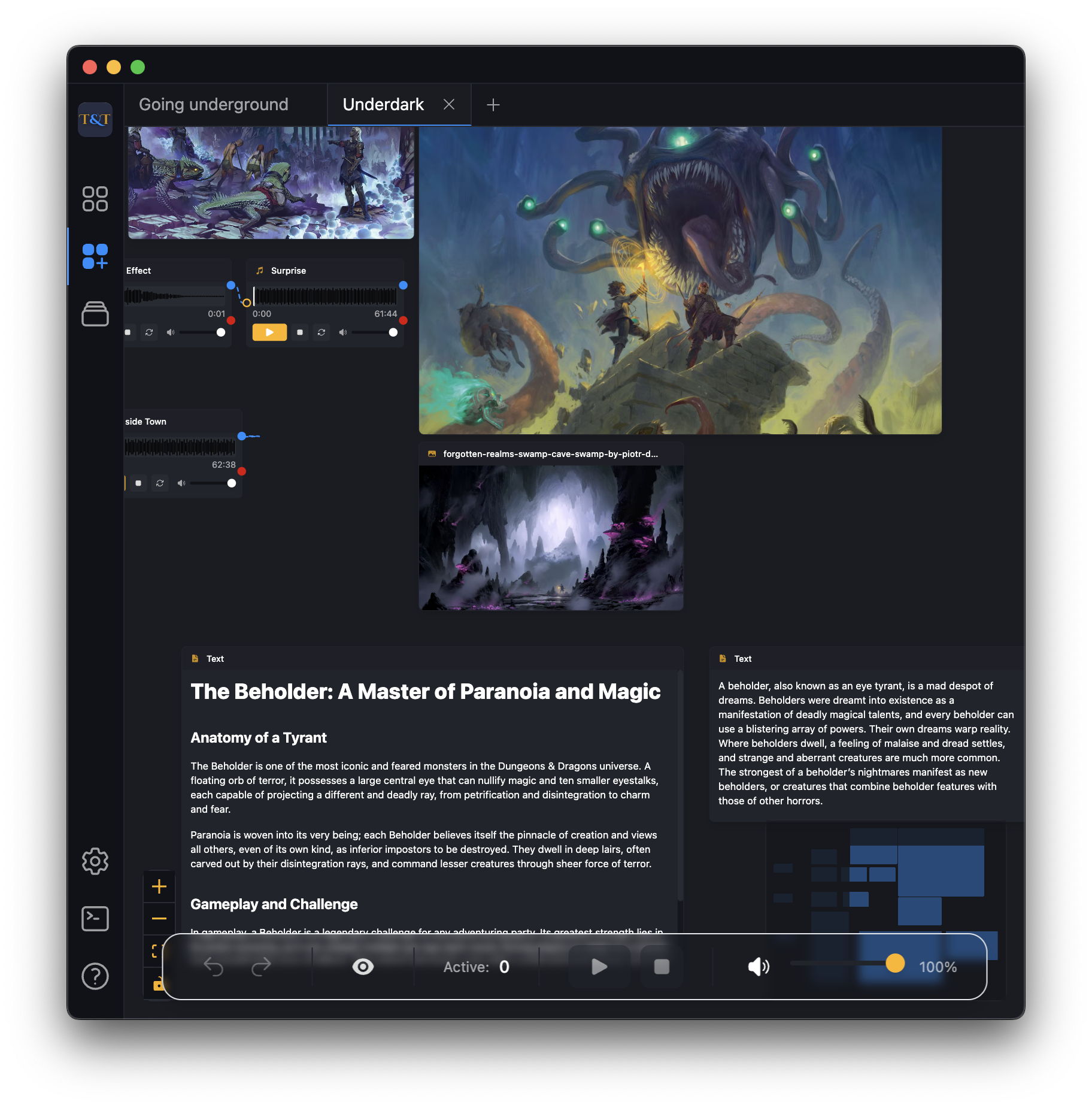Open the Settings gear in sidebar
Viewport: 1092px width, 1108px height.
pyautogui.click(x=95, y=861)
